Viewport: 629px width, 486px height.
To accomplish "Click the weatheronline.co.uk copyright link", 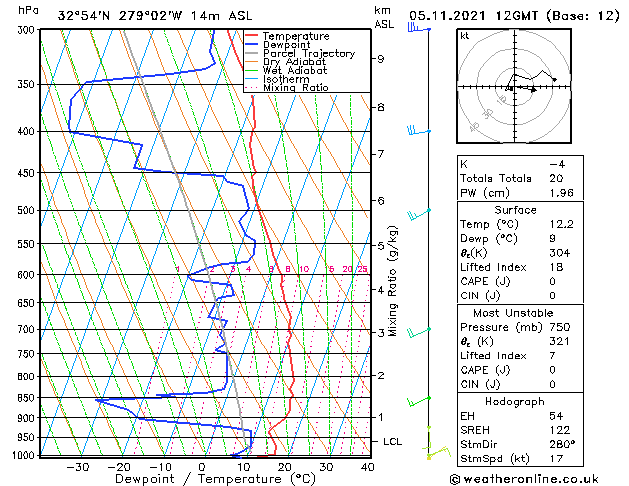I will tap(524, 479).
